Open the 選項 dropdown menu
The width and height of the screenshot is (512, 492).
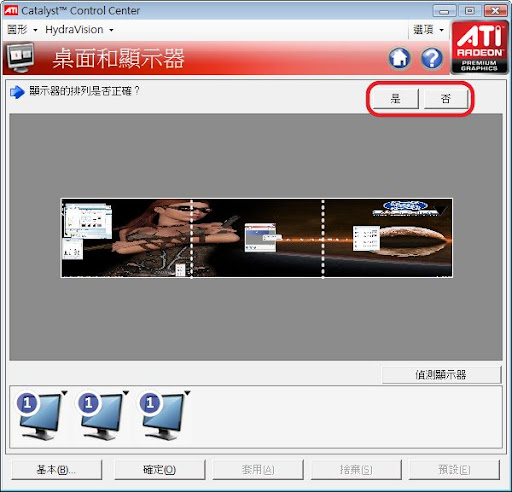(428, 30)
